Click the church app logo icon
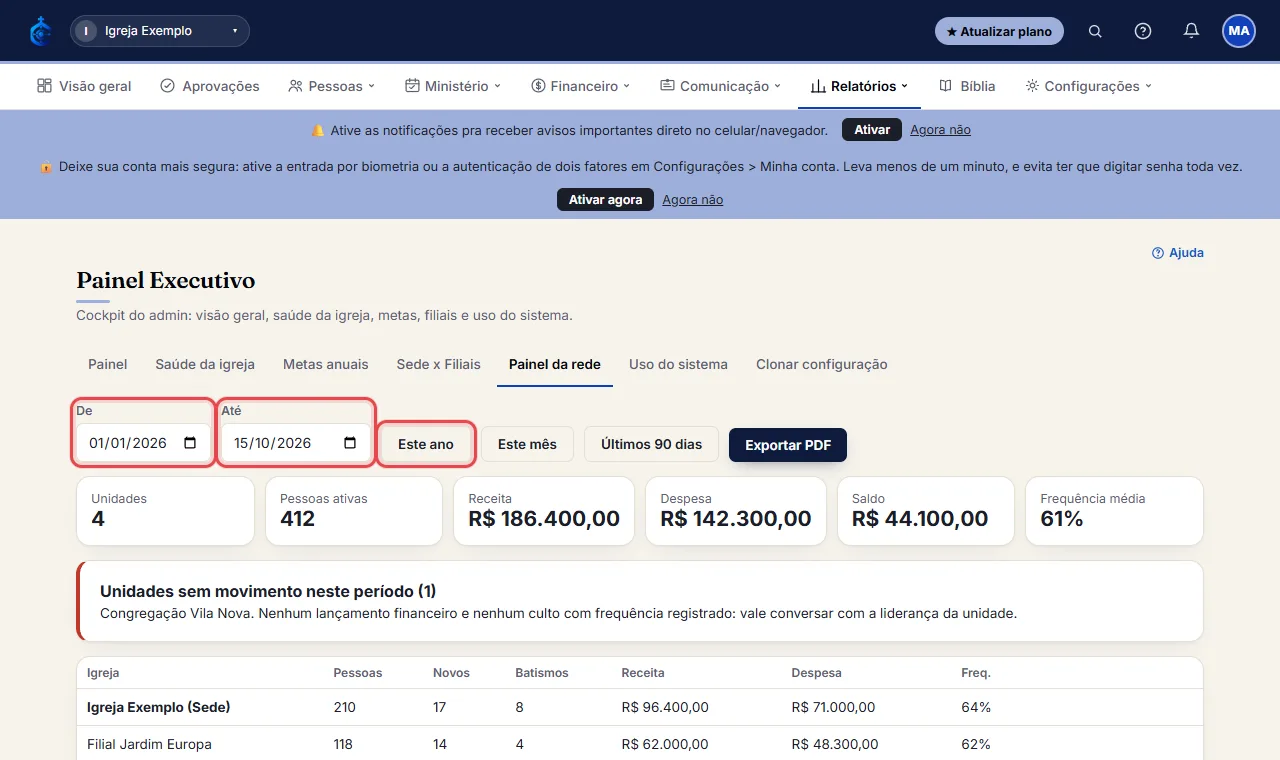Image resolution: width=1280 pixels, height=760 pixels. 40,31
